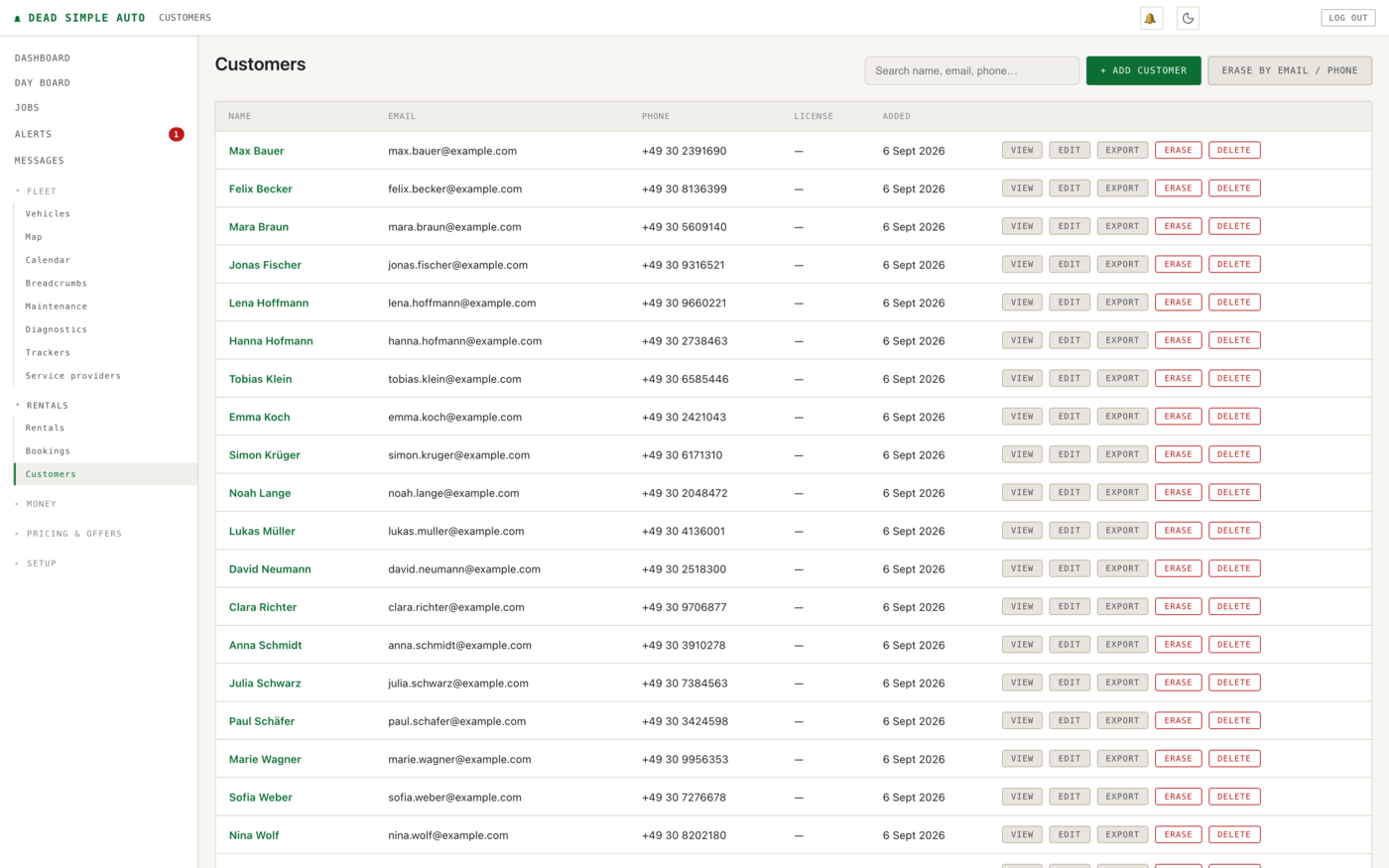Open Calendar under Fleet
Screen dimensions: 1389x868
pyautogui.click(x=48, y=260)
